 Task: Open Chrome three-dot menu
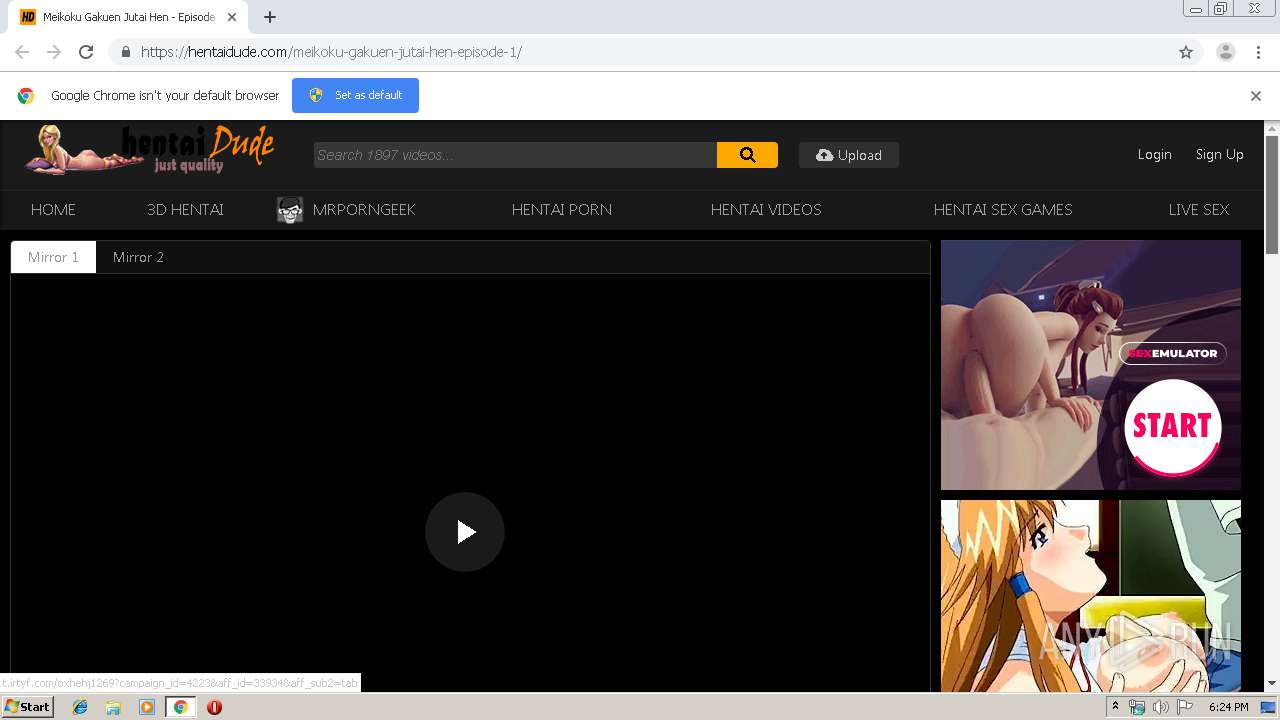tap(1258, 52)
